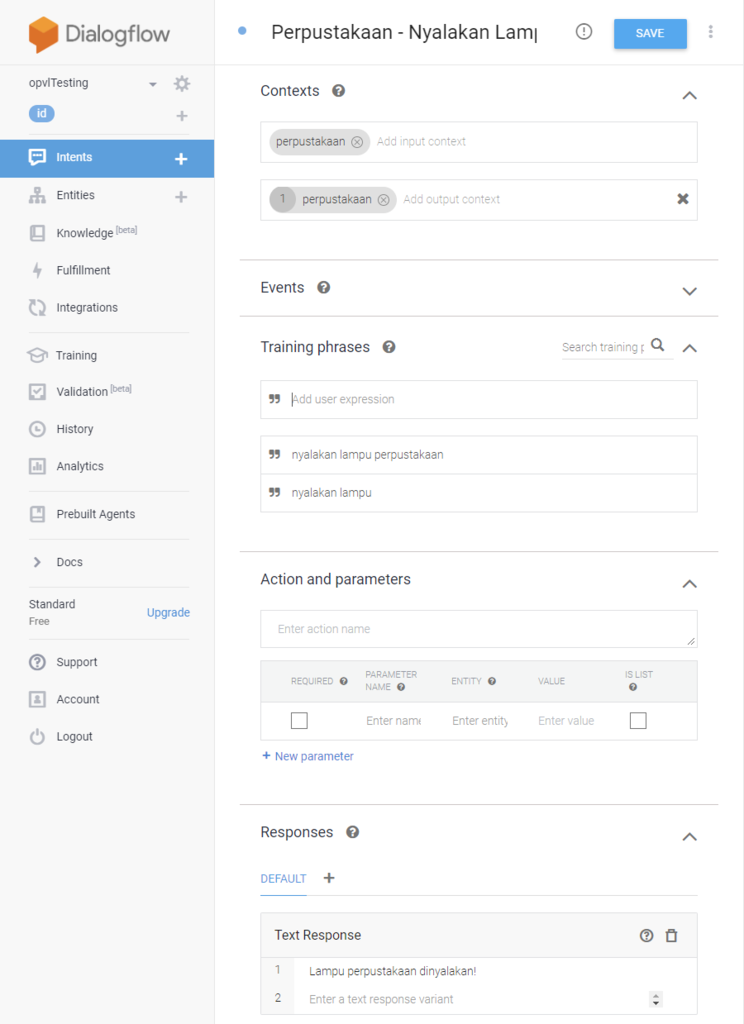Open the opvlTesting agent dropdown
Screen dimensions: 744x1024
(152, 84)
